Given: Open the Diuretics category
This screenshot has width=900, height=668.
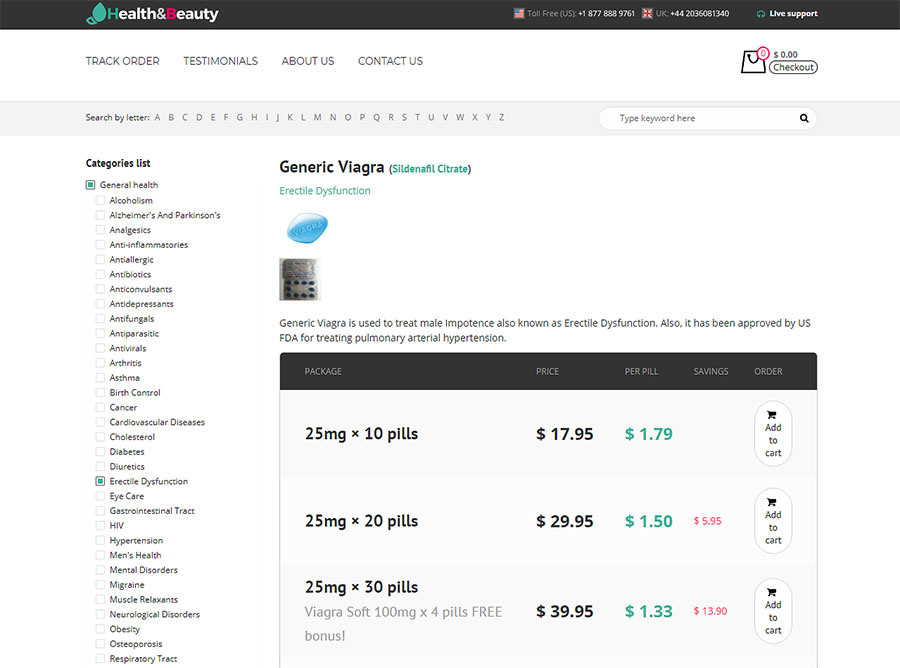Looking at the screenshot, I should point(127,467).
